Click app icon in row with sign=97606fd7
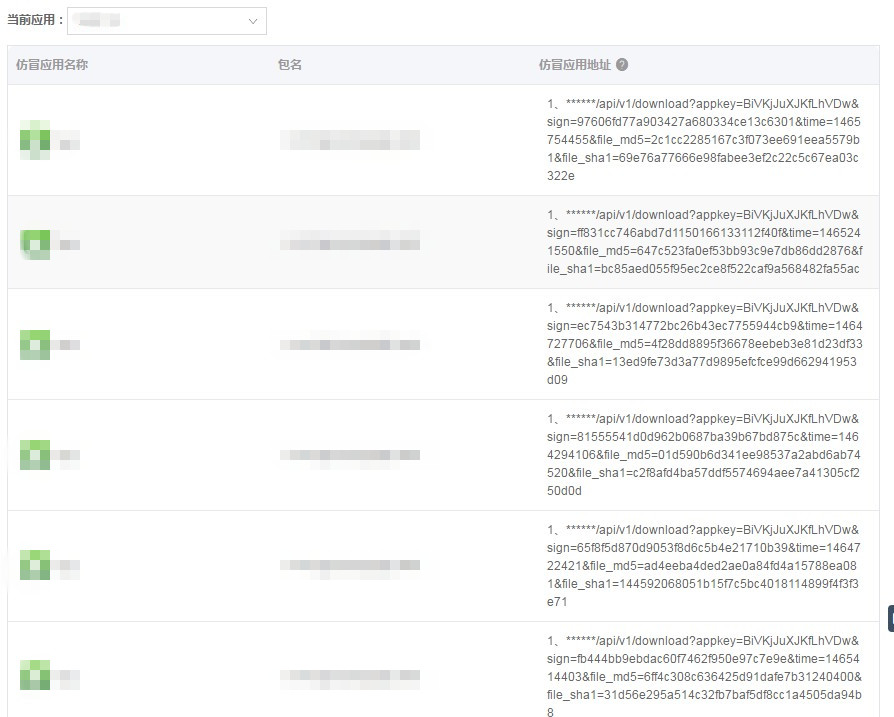Image resolution: width=894 pixels, height=717 pixels. click(x=35, y=140)
